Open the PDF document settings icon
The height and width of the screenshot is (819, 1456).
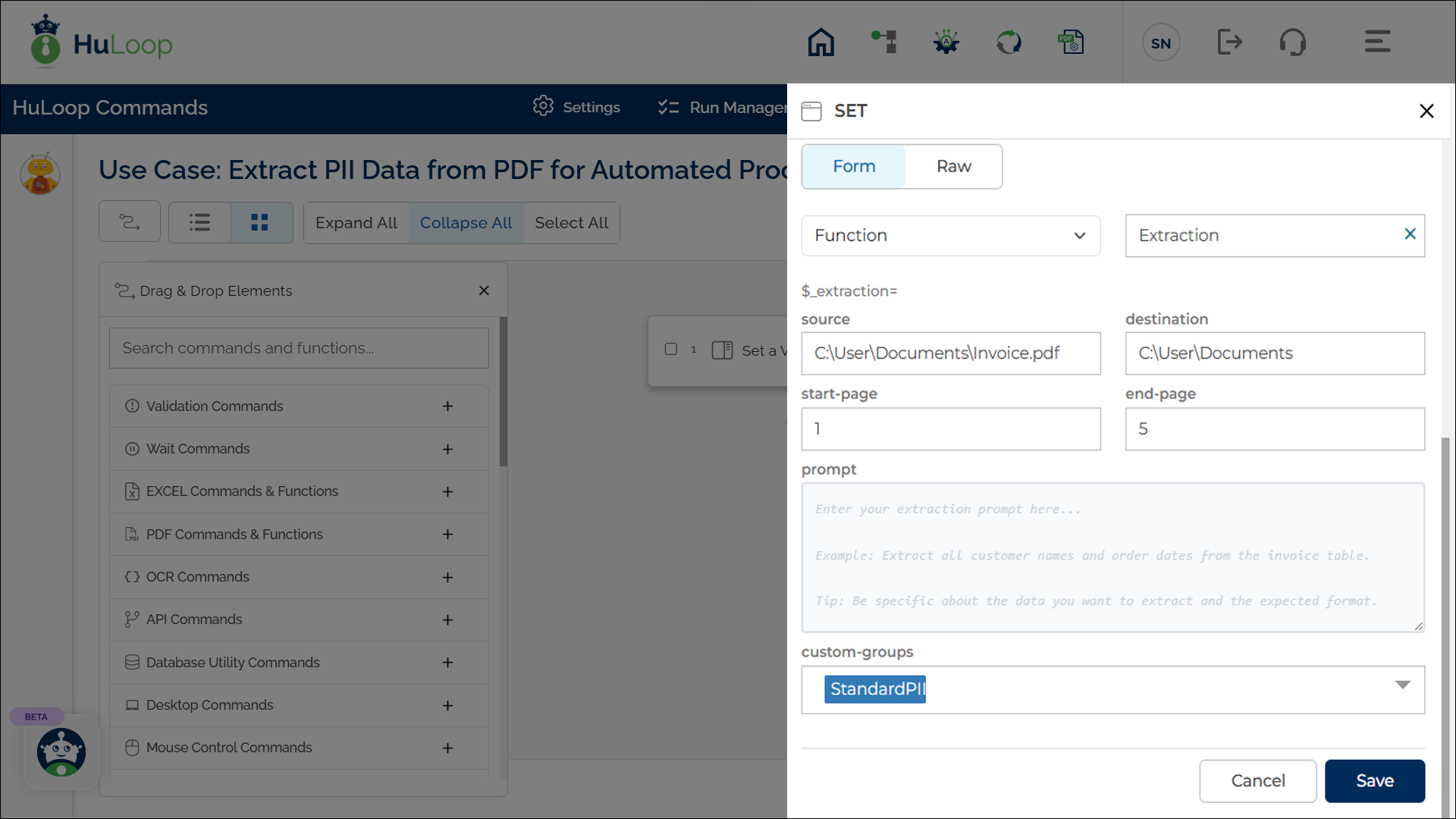1071,42
